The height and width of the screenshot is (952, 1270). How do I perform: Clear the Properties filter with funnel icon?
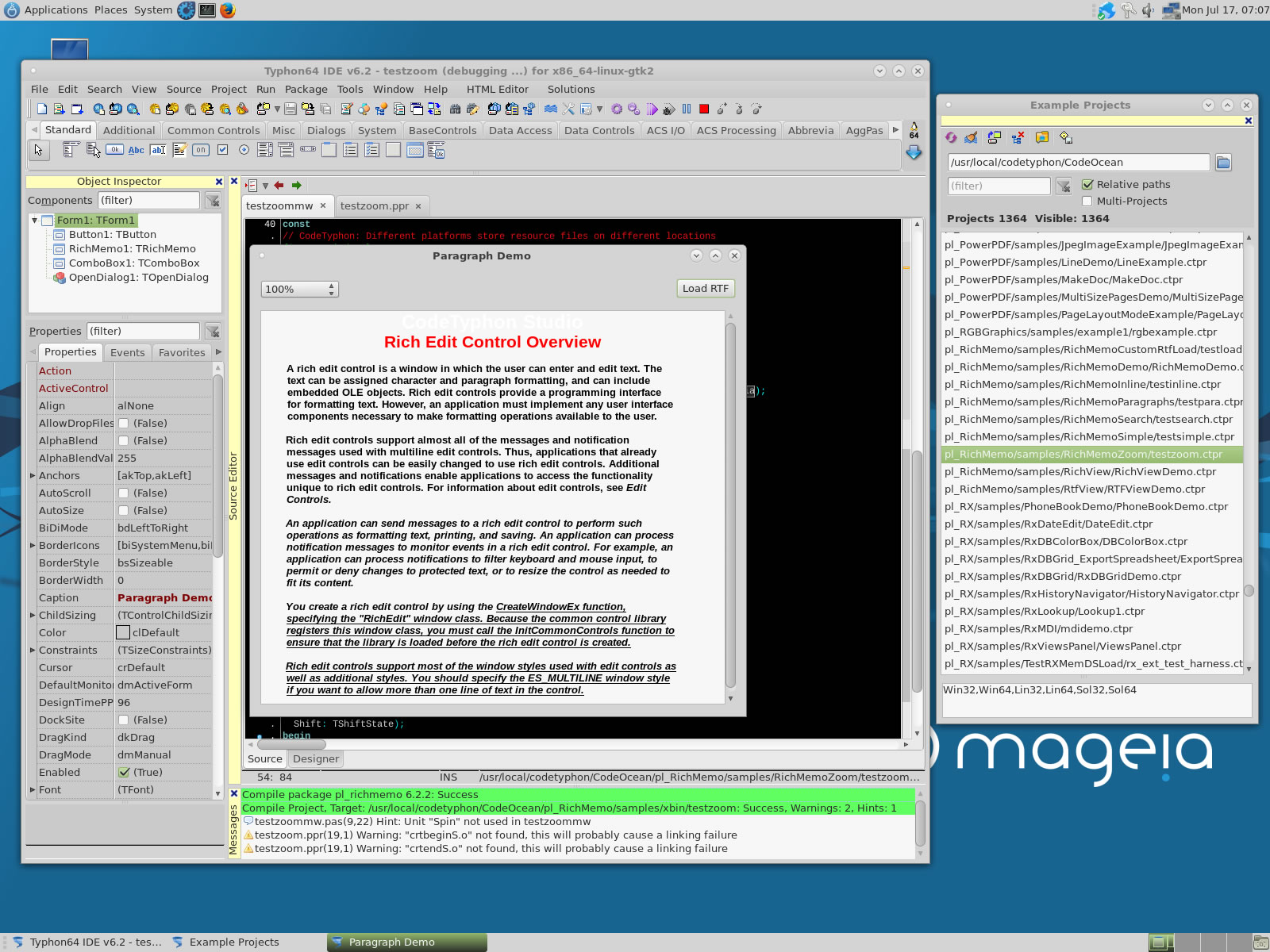pos(213,331)
